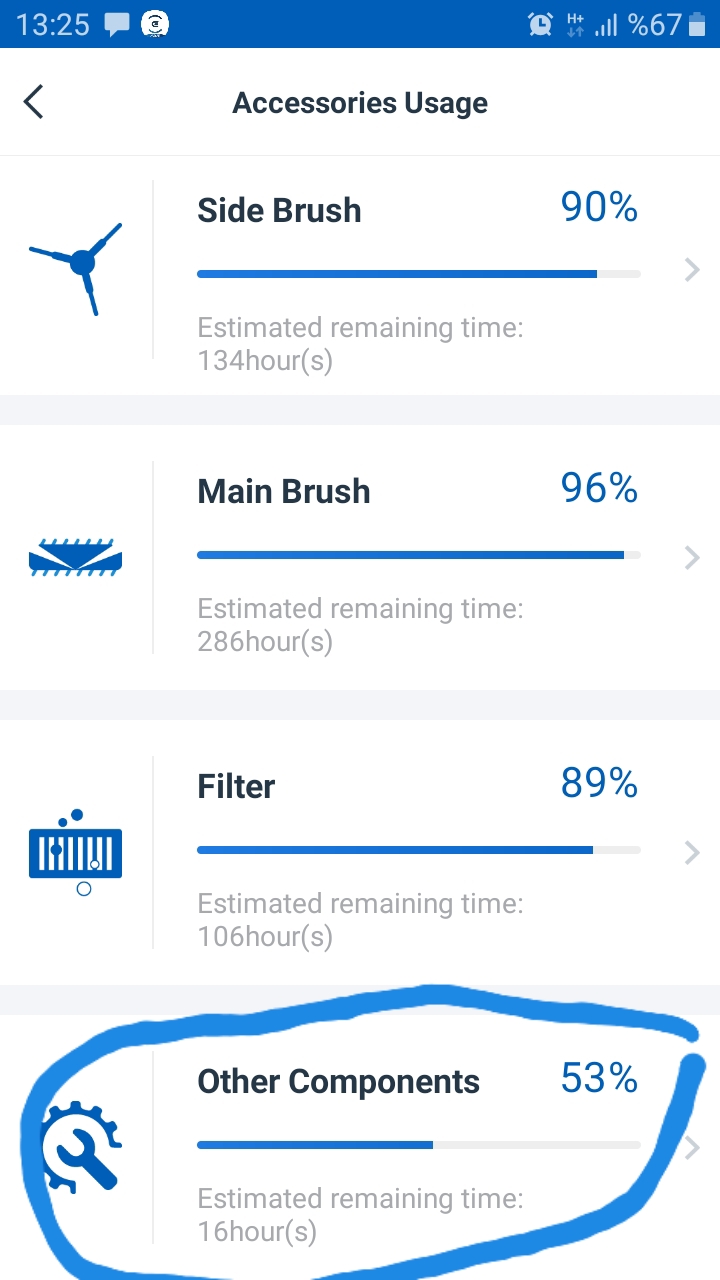The image size is (720, 1280).
Task: Tap the Other Components progress bar
Action: click(x=419, y=1145)
